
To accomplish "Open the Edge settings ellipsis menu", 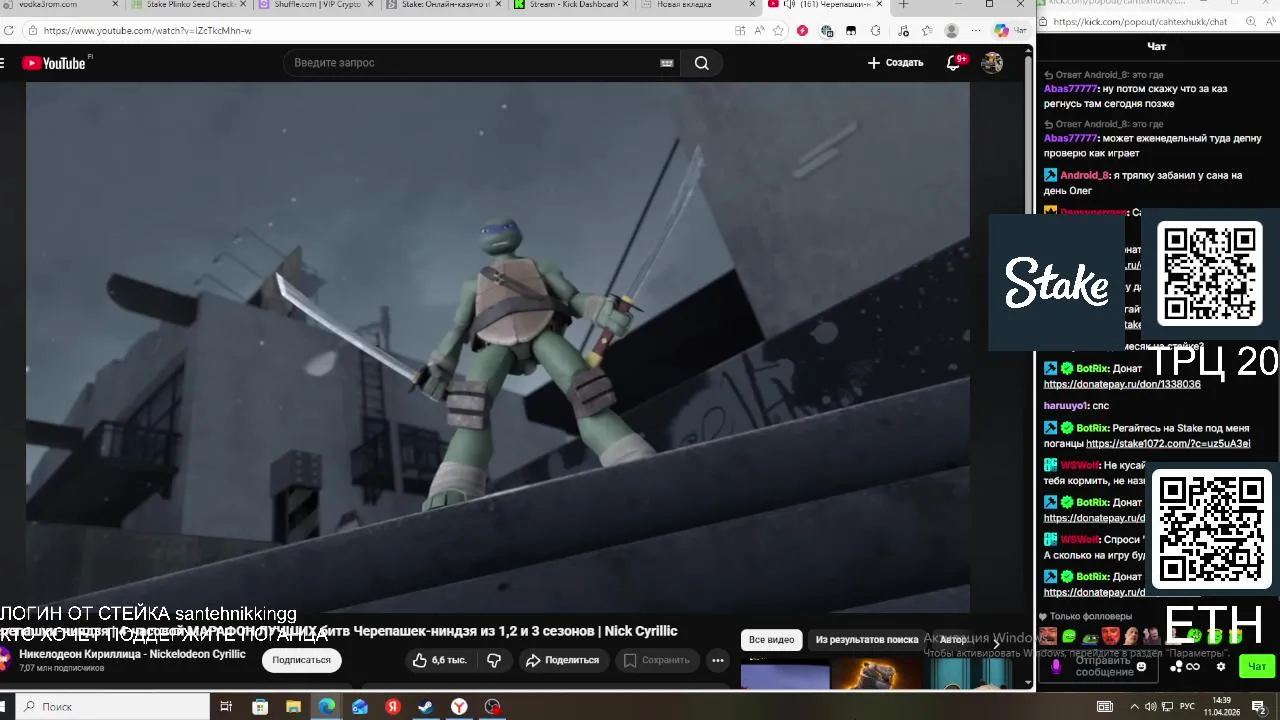I will tap(976, 31).
